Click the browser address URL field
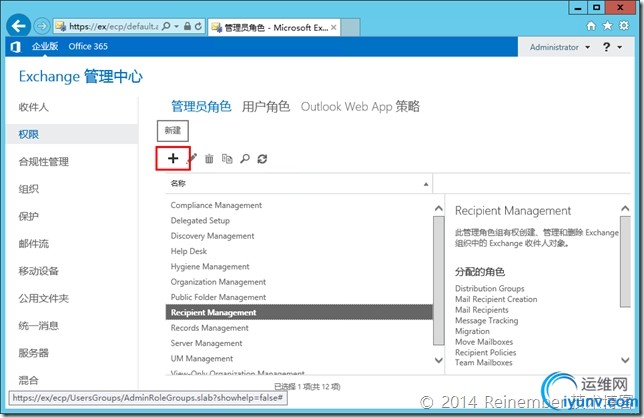 pyautogui.click(x=113, y=26)
